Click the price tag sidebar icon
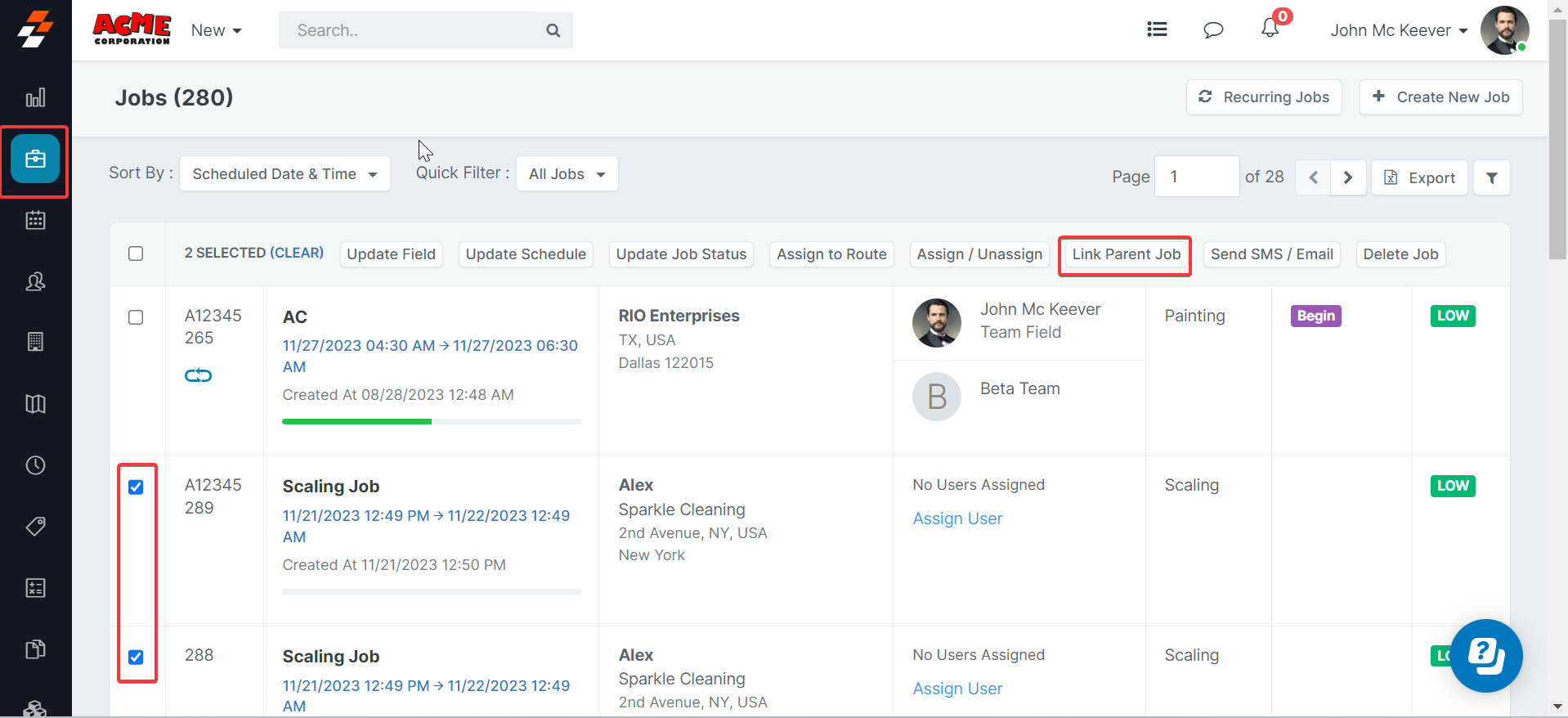The height and width of the screenshot is (718, 1568). tap(35, 526)
